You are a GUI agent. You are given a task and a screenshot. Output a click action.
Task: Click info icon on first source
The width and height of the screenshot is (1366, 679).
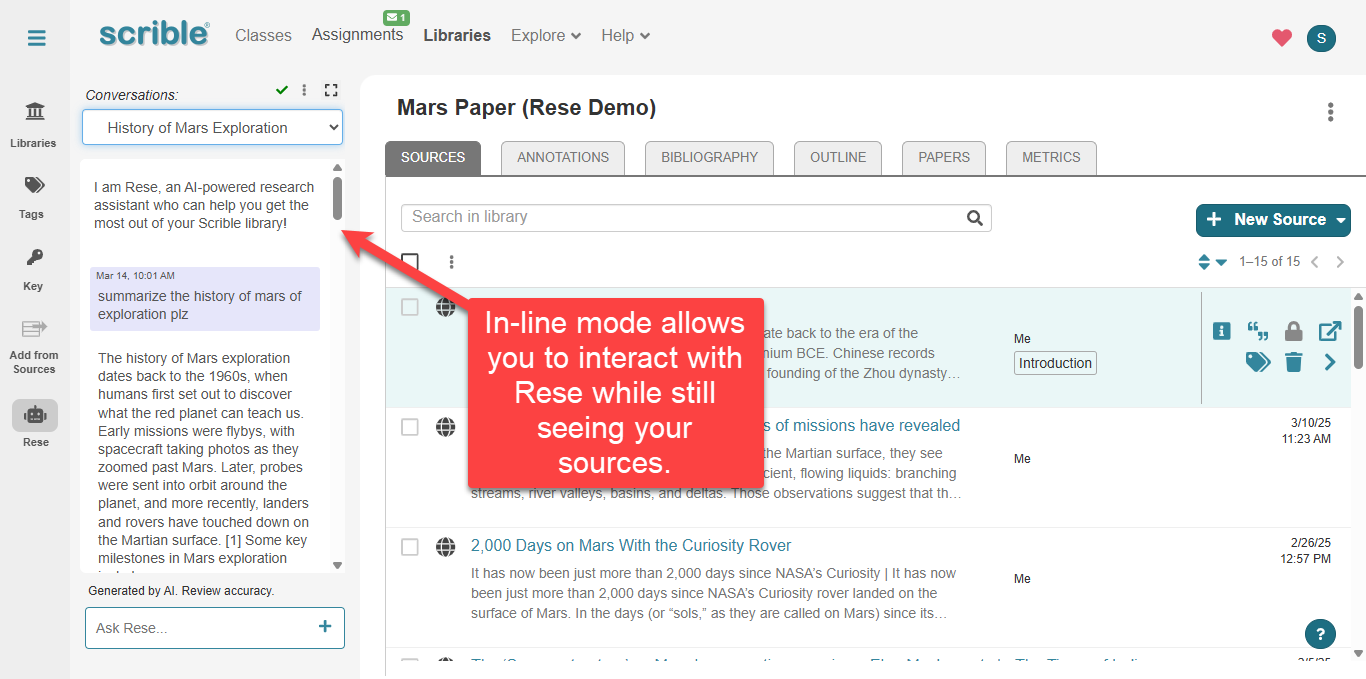tap(1221, 331)
